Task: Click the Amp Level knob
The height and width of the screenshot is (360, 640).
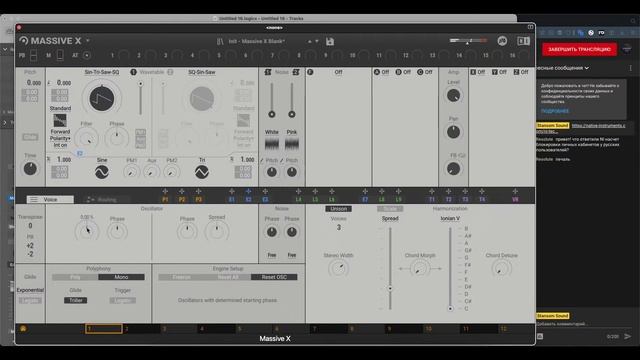Action: click(453, 96)
